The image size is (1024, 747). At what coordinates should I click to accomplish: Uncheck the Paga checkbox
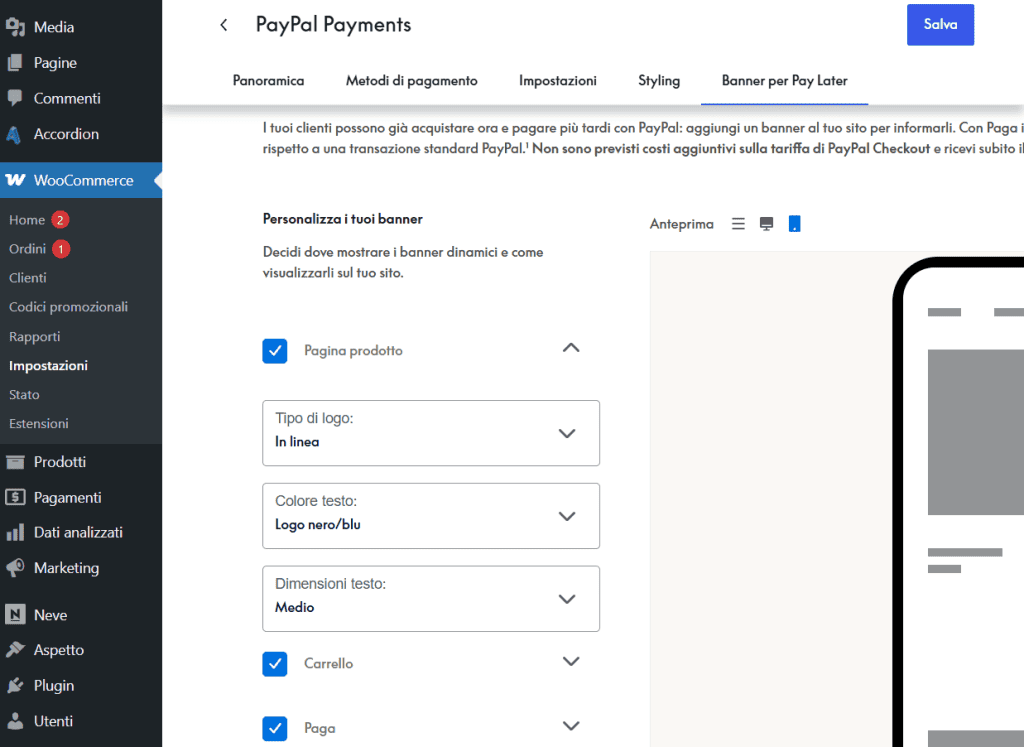pyautogui.click(x=275, y=729)
